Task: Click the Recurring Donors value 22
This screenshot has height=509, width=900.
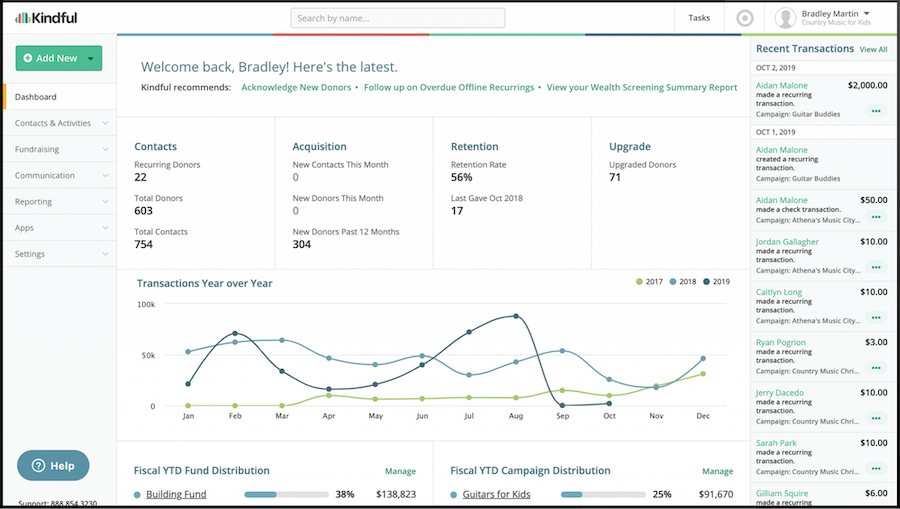Action: pos(141,177)
